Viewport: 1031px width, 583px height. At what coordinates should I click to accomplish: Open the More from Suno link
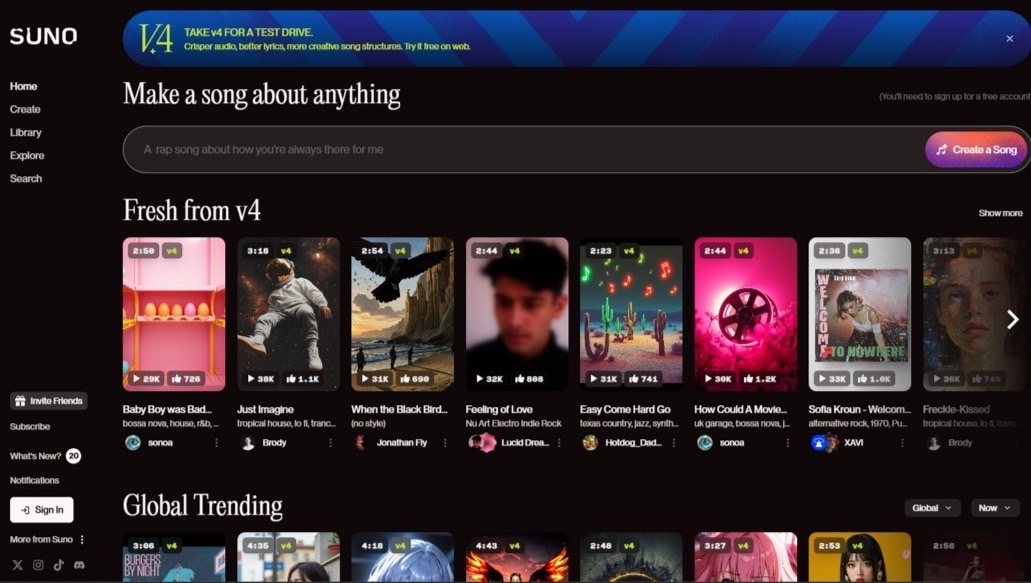(41, 540)
